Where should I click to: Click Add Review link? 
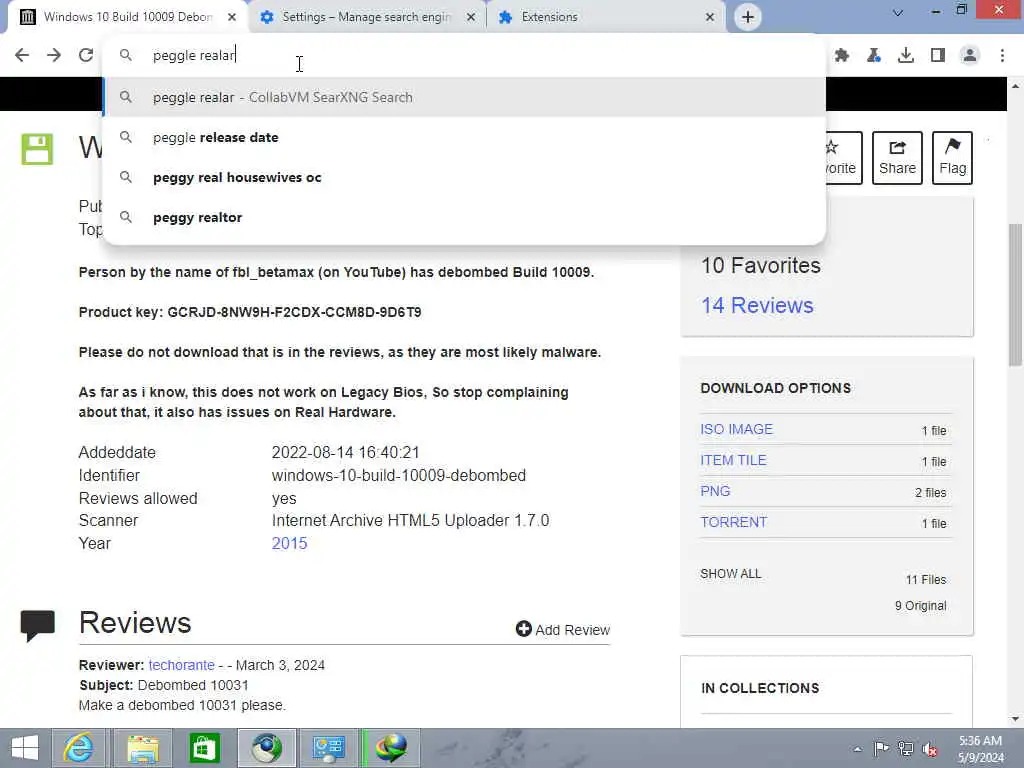[x=563, y=630]
